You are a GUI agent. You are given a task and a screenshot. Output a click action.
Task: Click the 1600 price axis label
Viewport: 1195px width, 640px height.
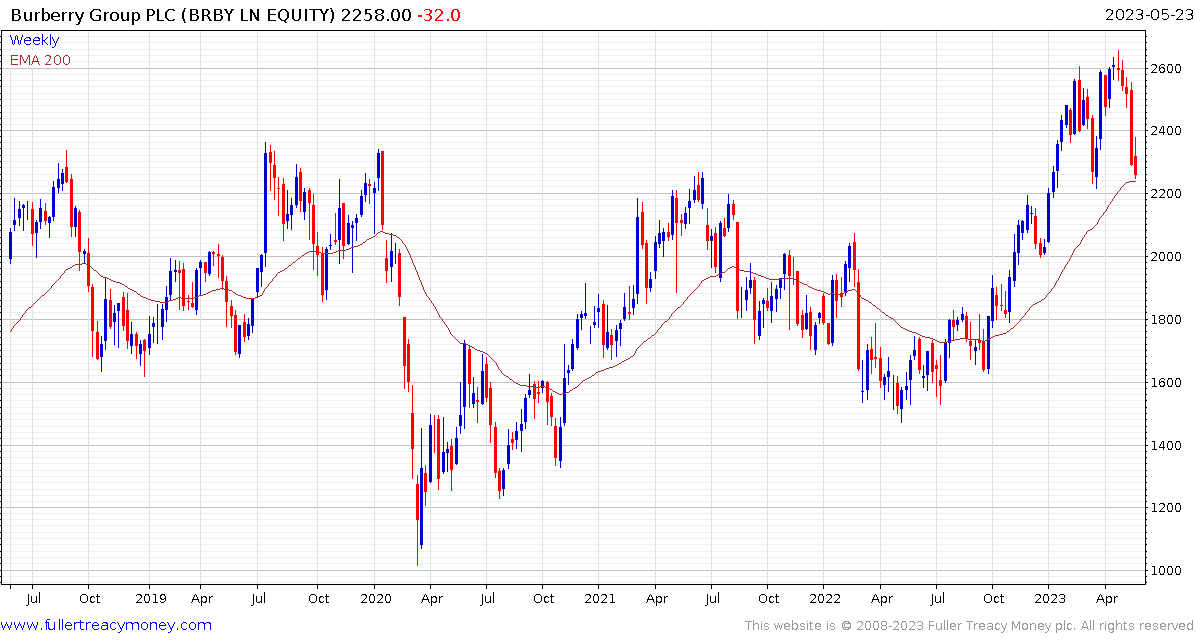coord(1166,382)
